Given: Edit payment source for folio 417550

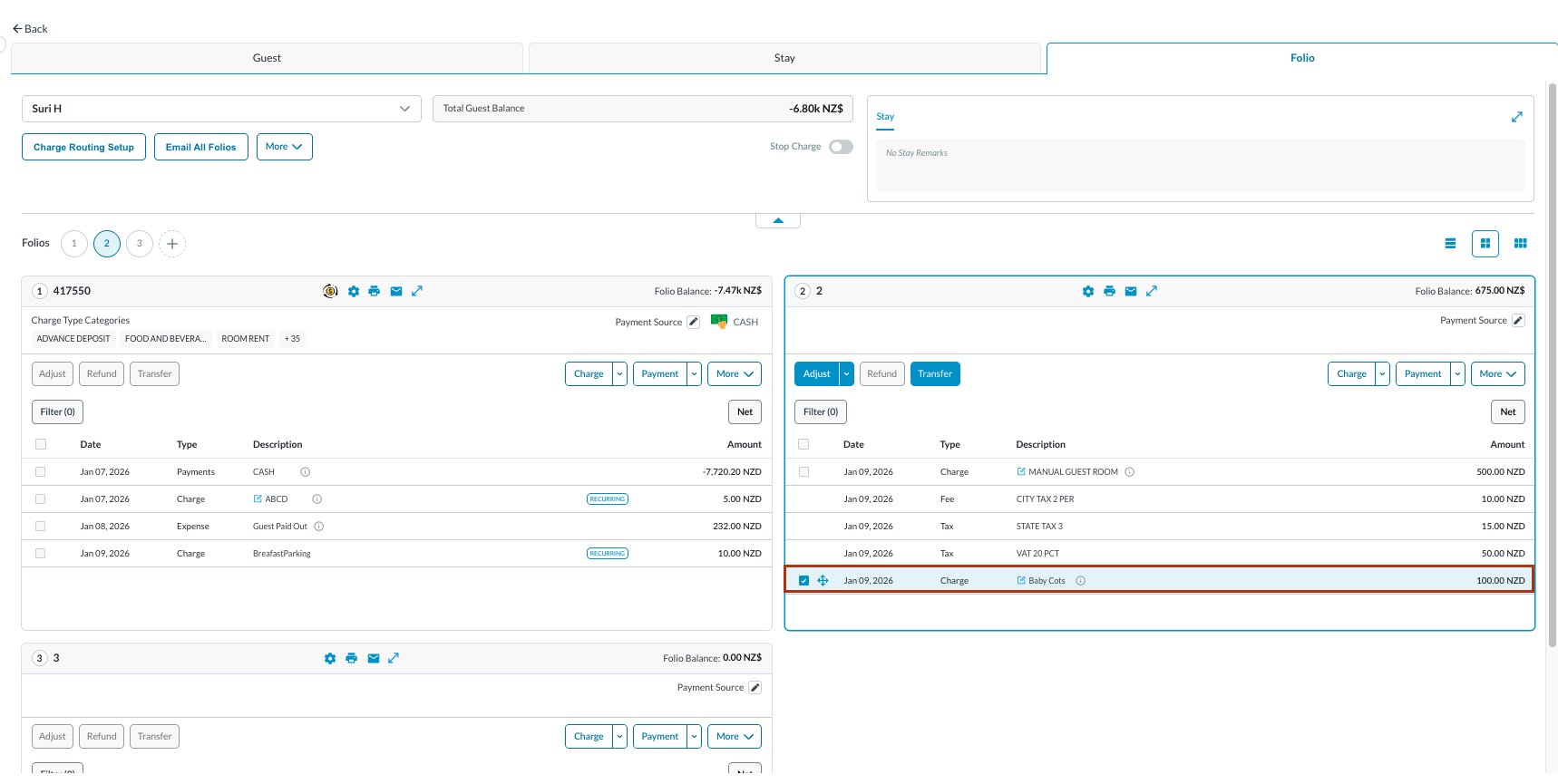Looking at the screenshot, I should [694, 322].
